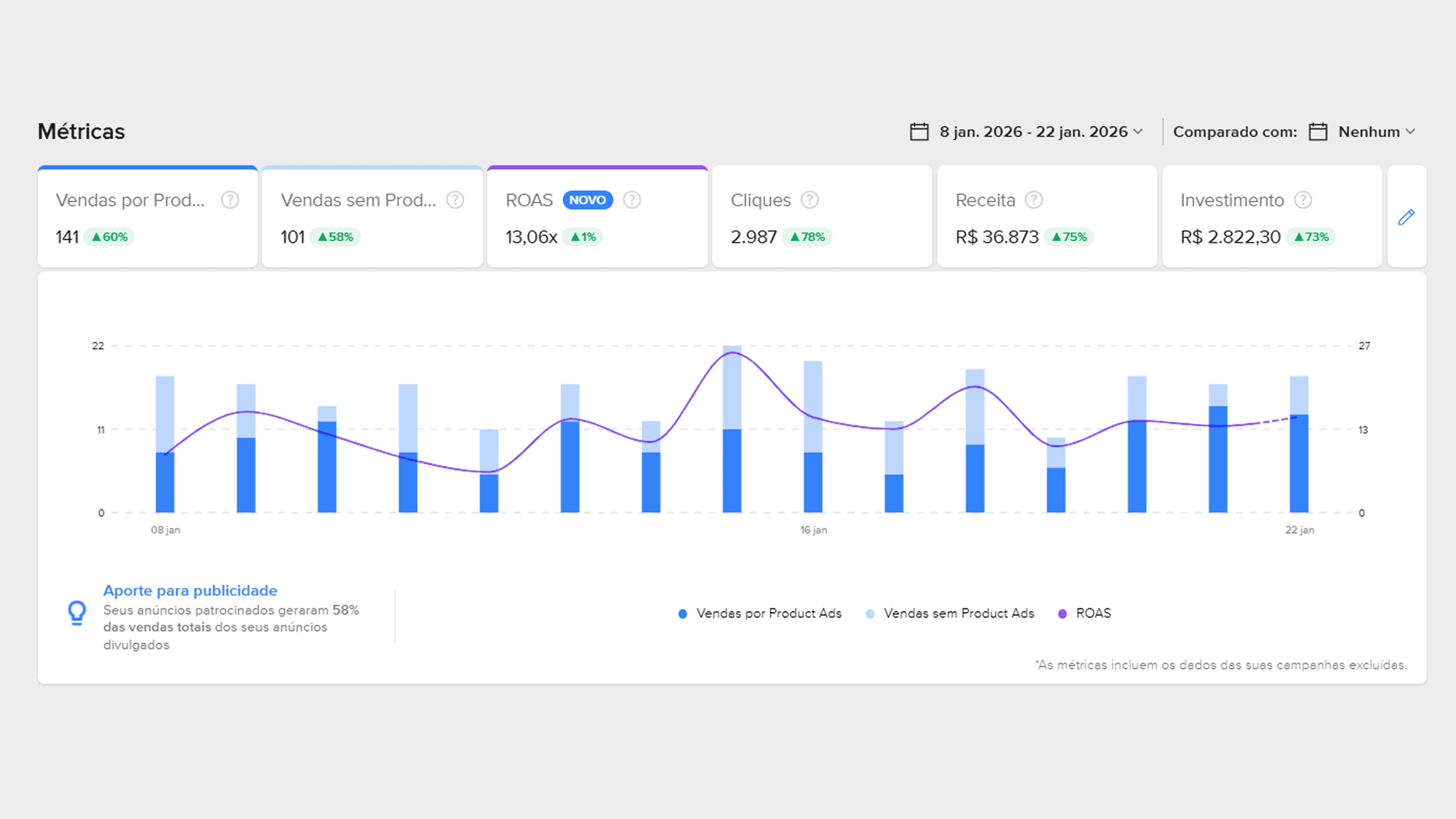Click help icon next to Receita
1456x819 pixels.
[x=1034, y=200]
